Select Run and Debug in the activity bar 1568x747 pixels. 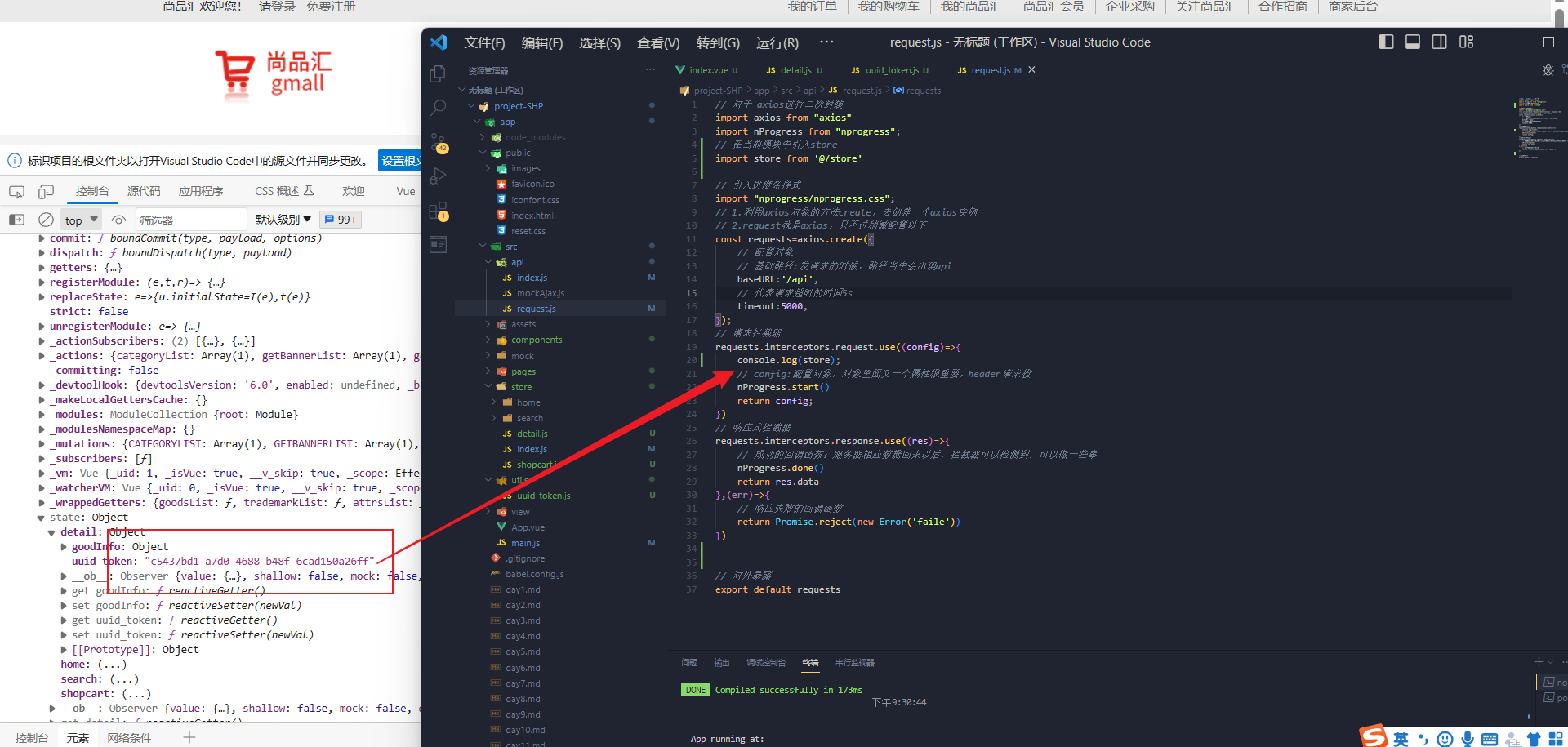click(x=439, y=176)
